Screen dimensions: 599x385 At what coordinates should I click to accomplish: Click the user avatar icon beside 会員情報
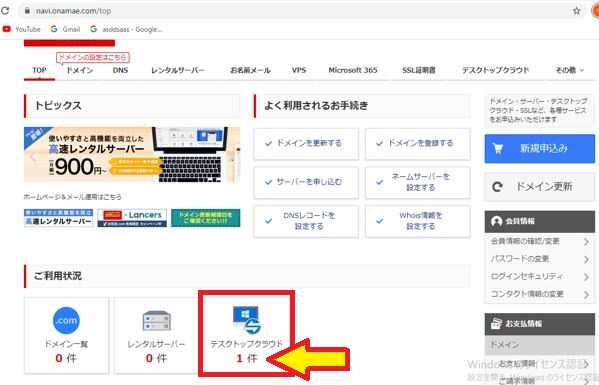coord(496,221)
